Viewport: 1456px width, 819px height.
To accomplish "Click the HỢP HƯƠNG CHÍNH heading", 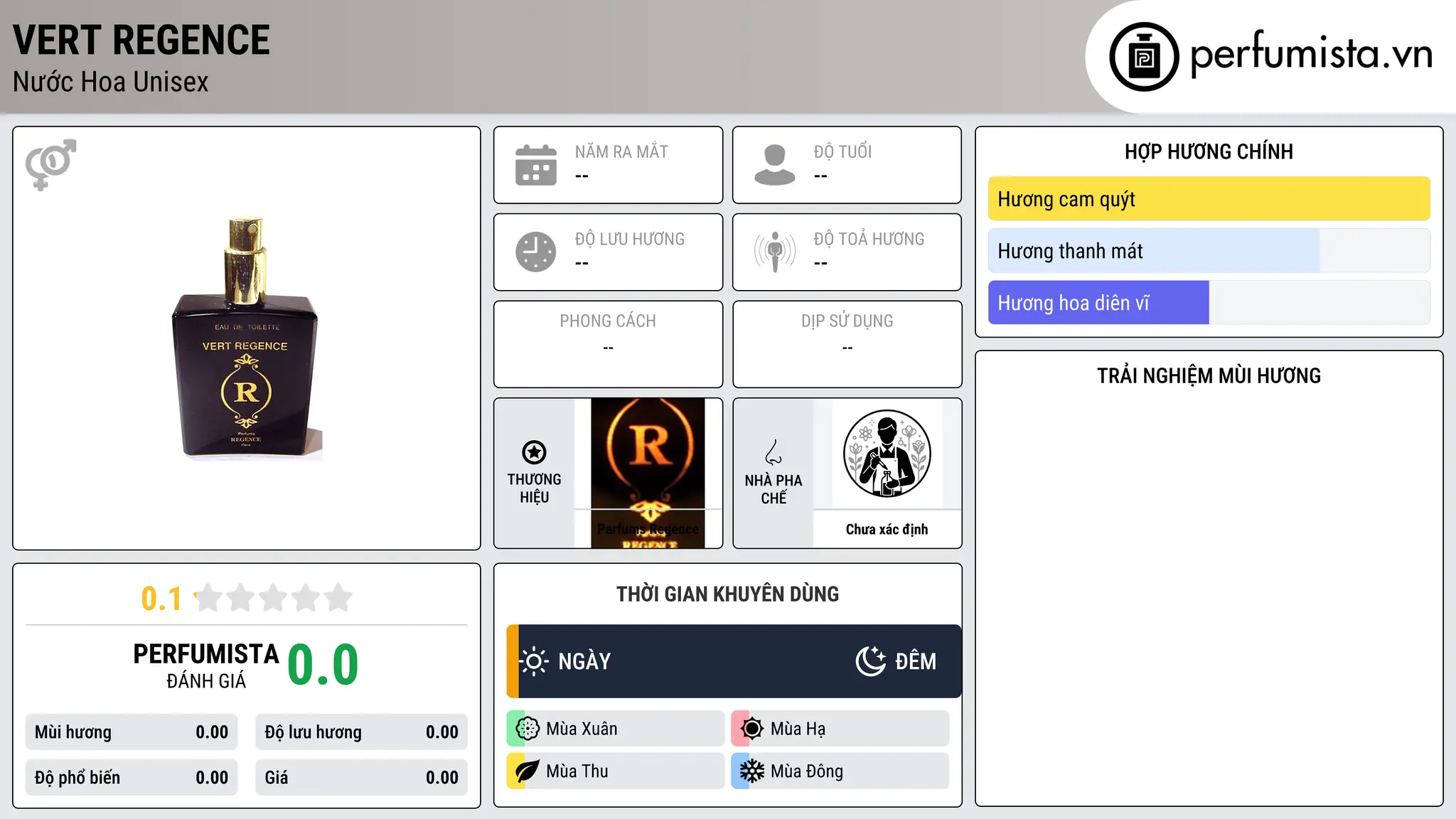I will tap(1209, 152).
